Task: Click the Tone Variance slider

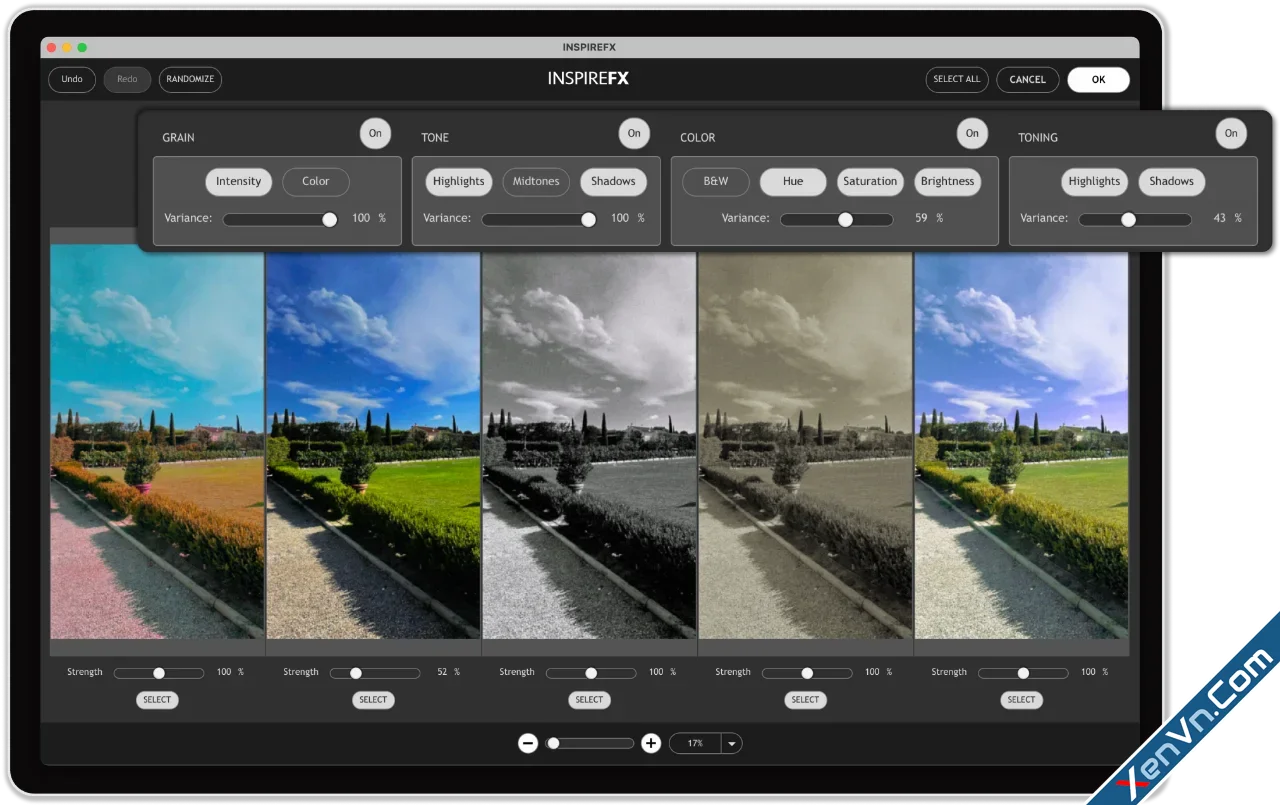Action: point(539,219)
